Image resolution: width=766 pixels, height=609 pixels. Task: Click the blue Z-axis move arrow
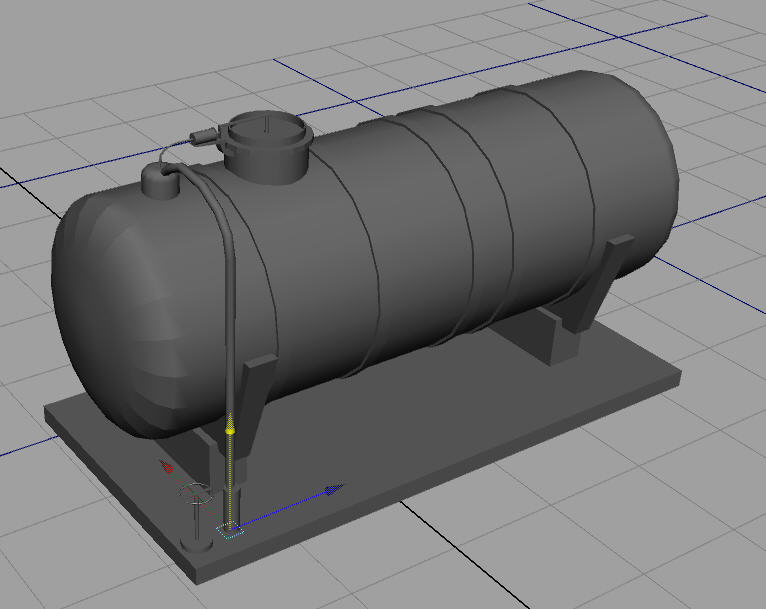(335, 489)
